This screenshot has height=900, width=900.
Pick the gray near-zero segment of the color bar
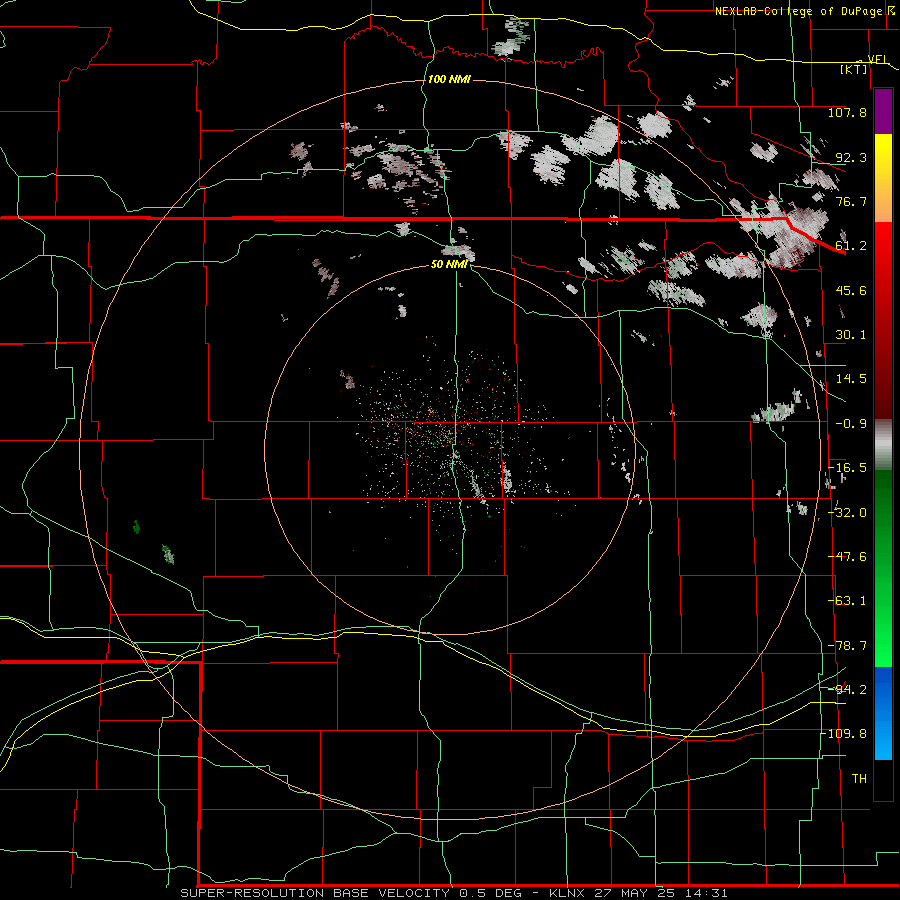(x=883, y=444)
